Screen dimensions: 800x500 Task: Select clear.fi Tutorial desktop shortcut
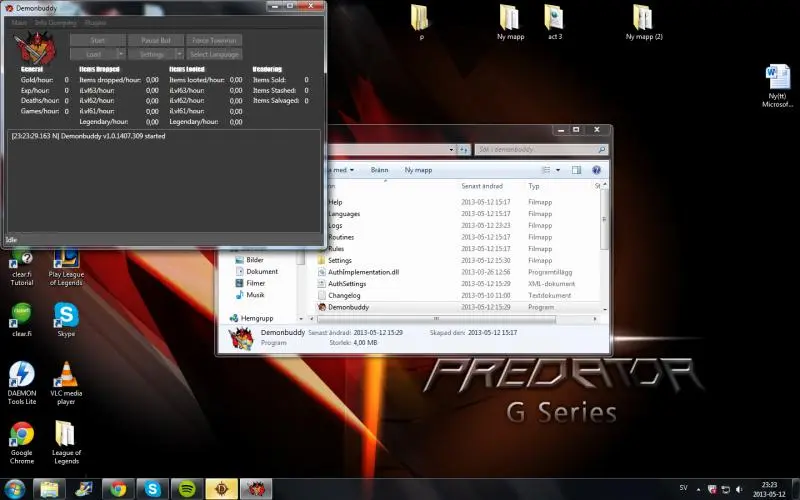[x=22, y=268]
